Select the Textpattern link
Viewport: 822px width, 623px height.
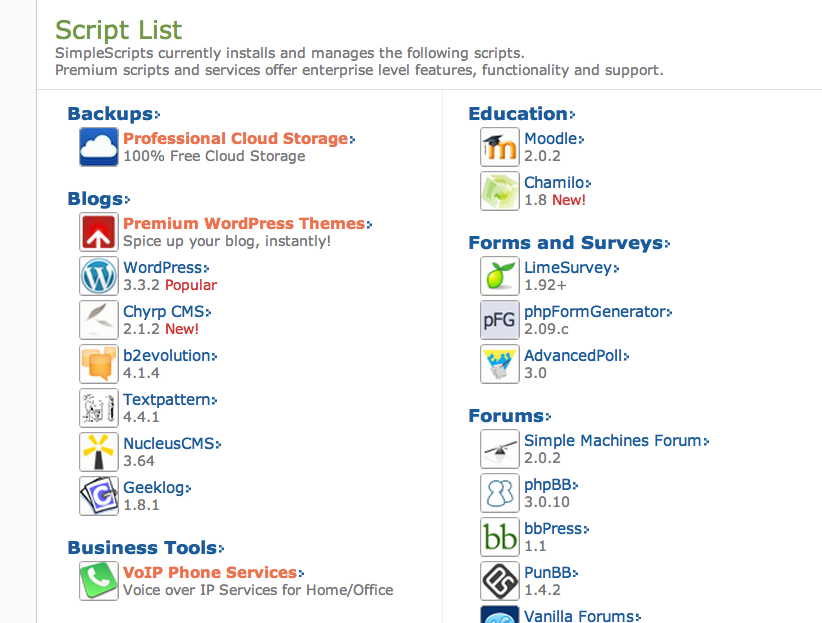pos(170,400)
